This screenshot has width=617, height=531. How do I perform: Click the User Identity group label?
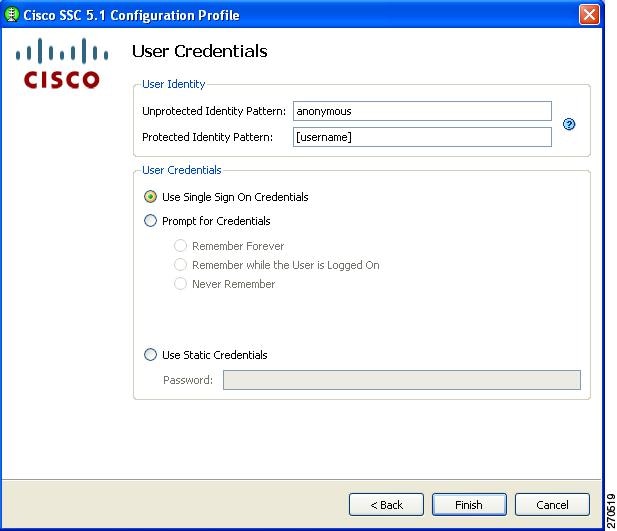point(174,84)
